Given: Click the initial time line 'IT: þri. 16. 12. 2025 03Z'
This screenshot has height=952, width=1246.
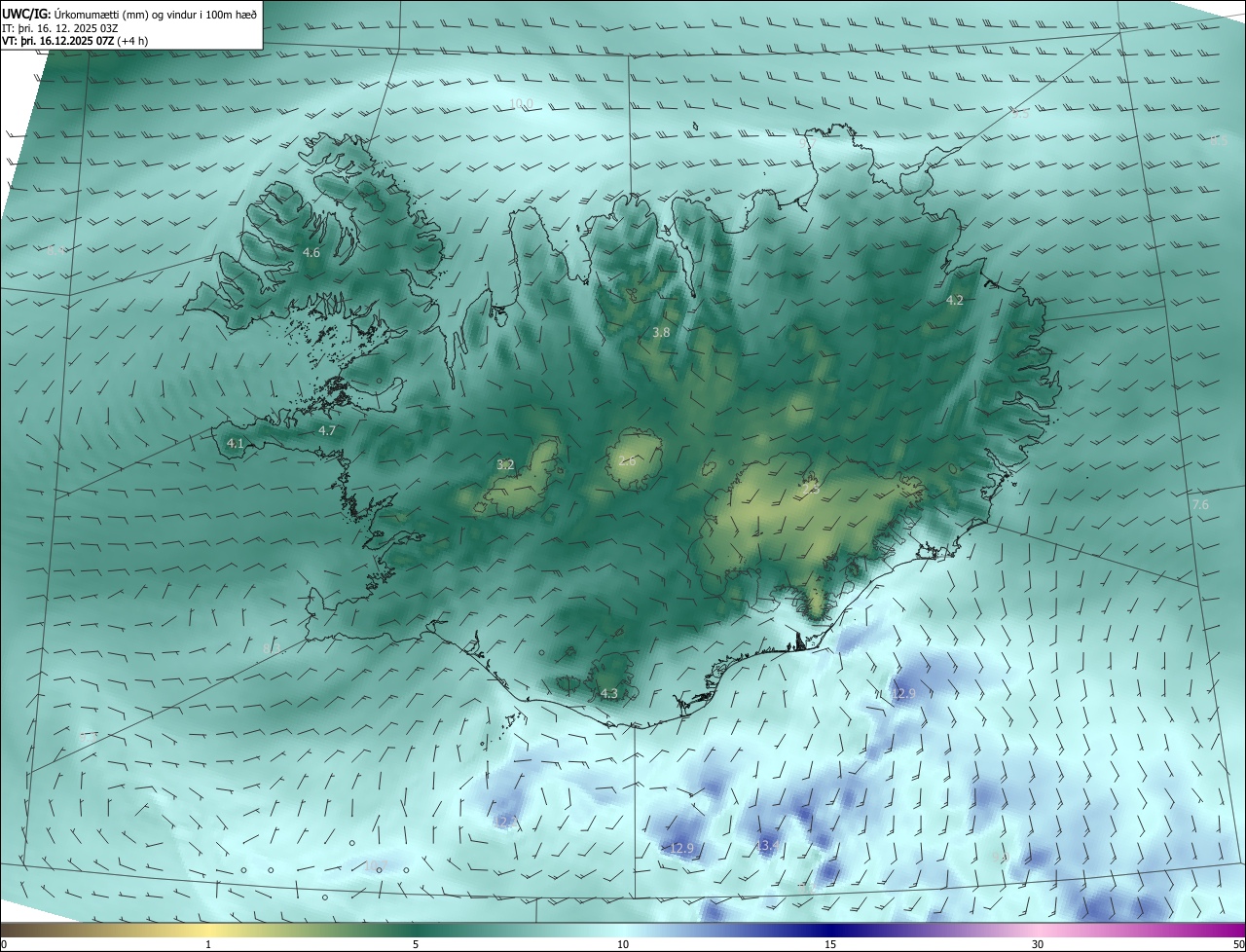Looking at the screenshot, I should tap(60, 28).
